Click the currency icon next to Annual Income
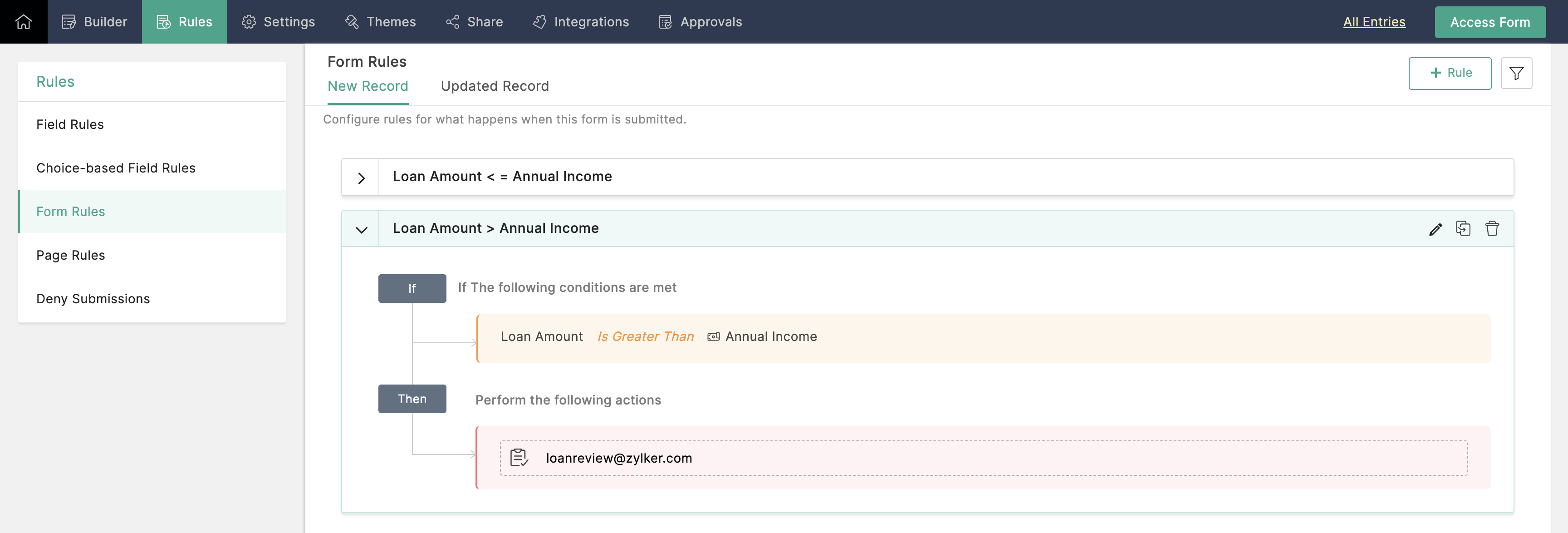Image resolution: width=1568 pixels, height=533 pixels. tap(713, 337)
